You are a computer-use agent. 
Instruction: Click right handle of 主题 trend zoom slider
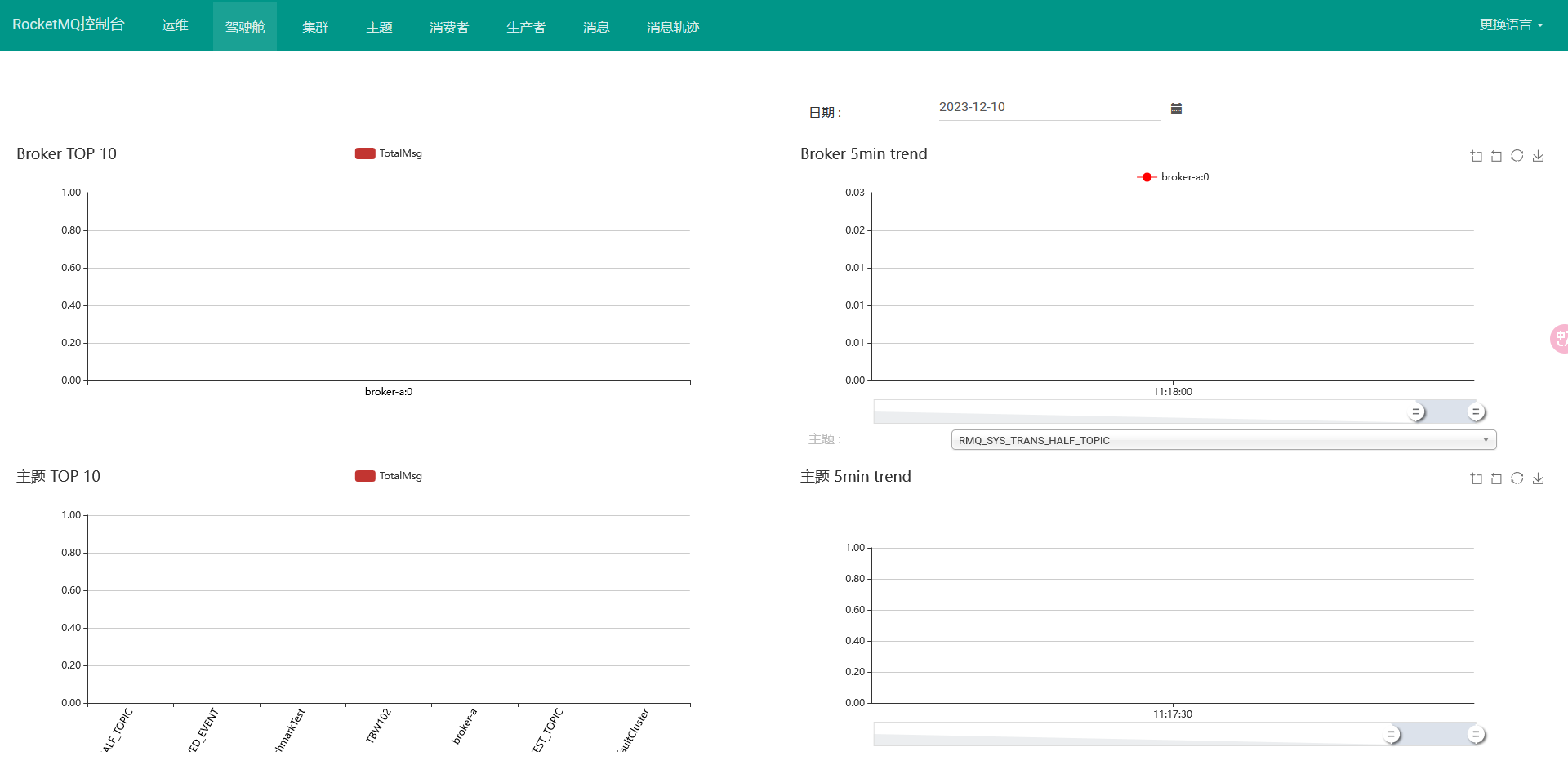(x=1476, y=735)
